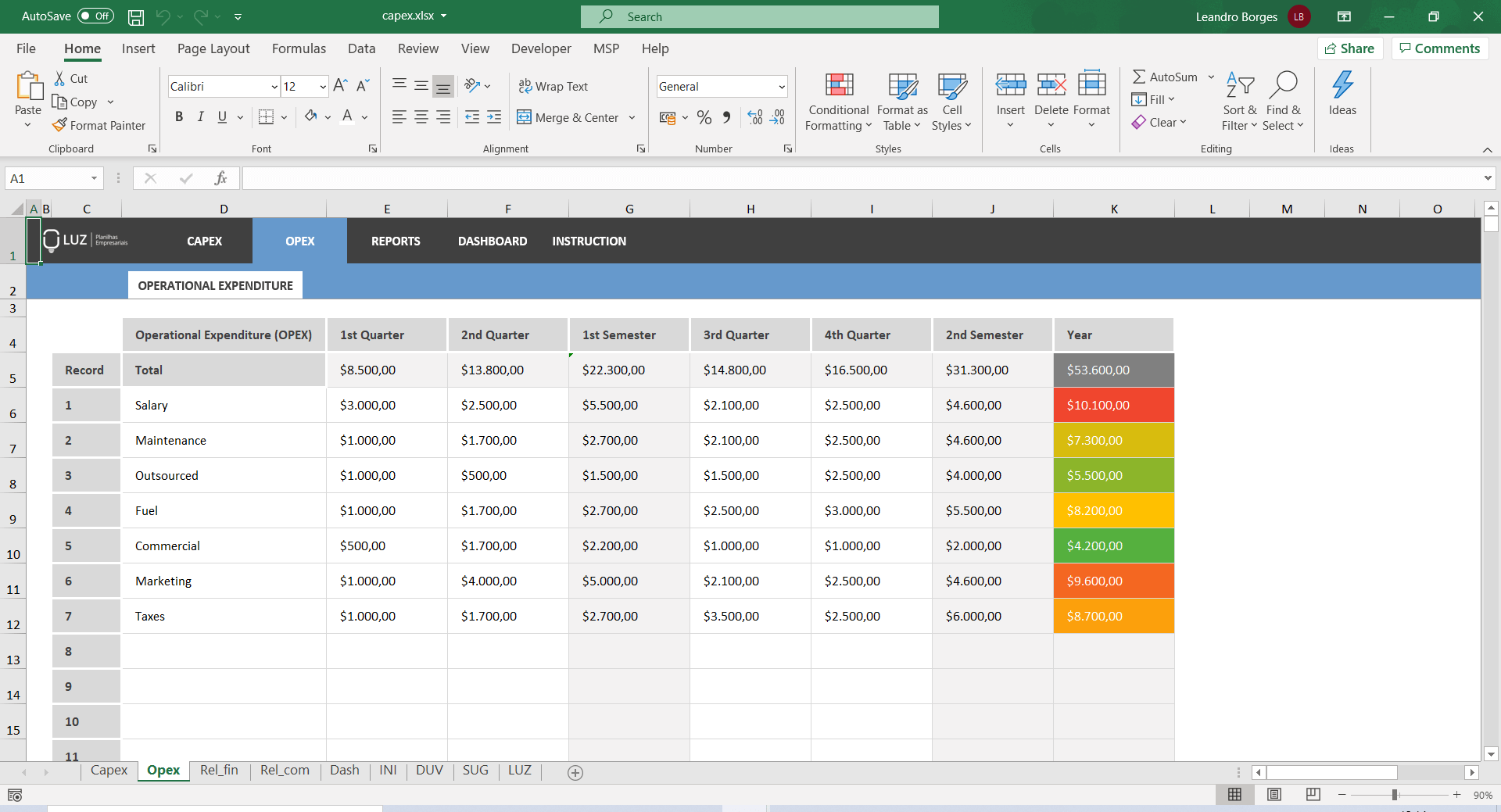Open Sort & Filter options
This screenshot has width=1501, height=812.
point(1239,101)
